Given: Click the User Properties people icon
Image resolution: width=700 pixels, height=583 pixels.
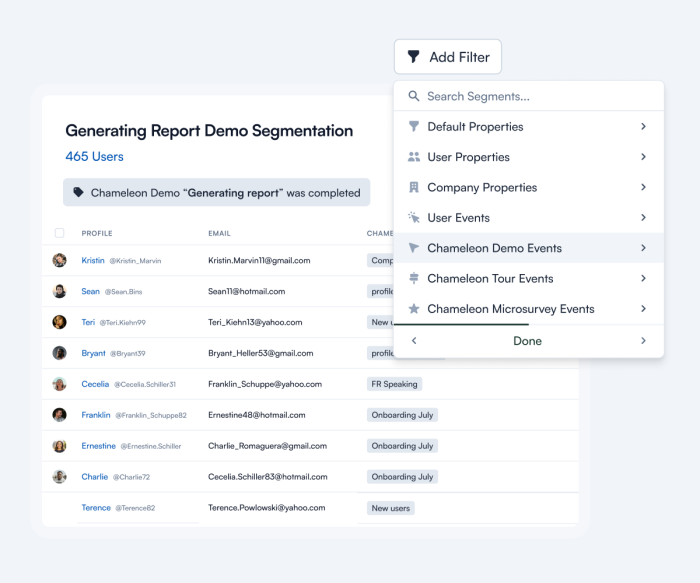Looking at the screenshot, I should point(414,157).
